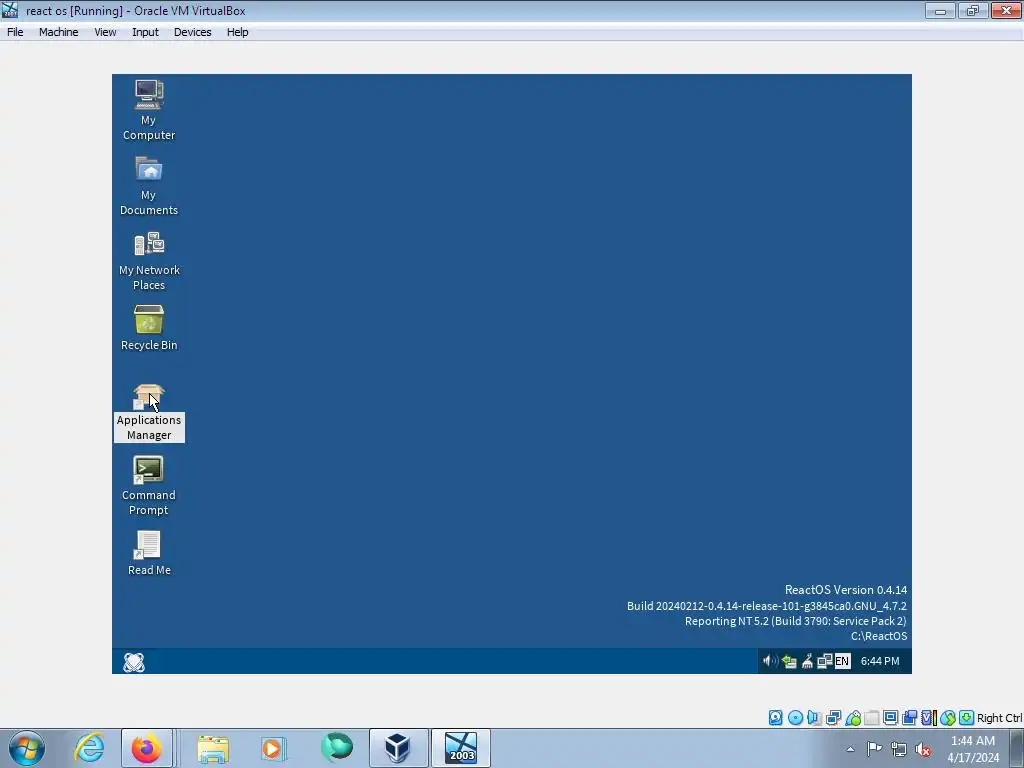Select Applications Manager desktop icon
The image size is (1024, 768).
149,413
